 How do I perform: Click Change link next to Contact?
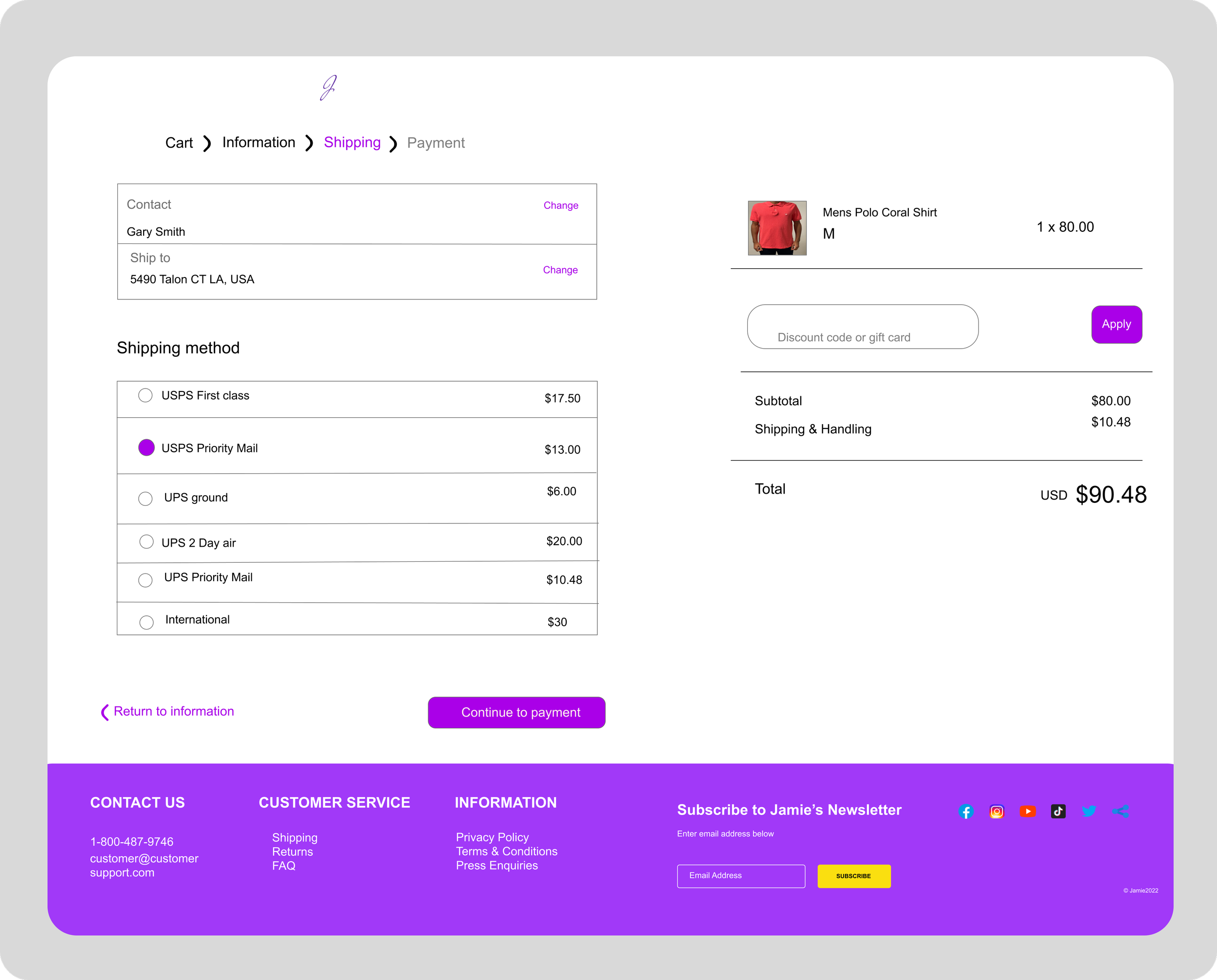(x=560, y=205)
